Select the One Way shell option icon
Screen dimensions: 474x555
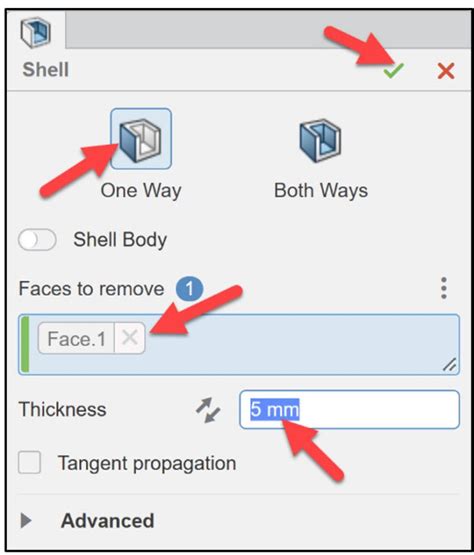click(141, 139)
